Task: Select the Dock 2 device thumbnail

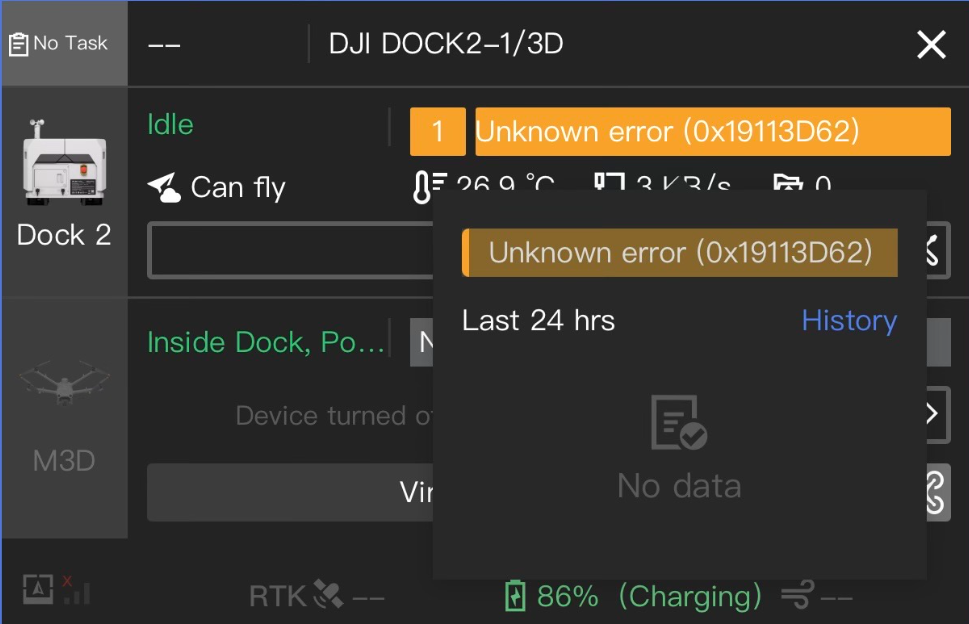Action: 64,162
